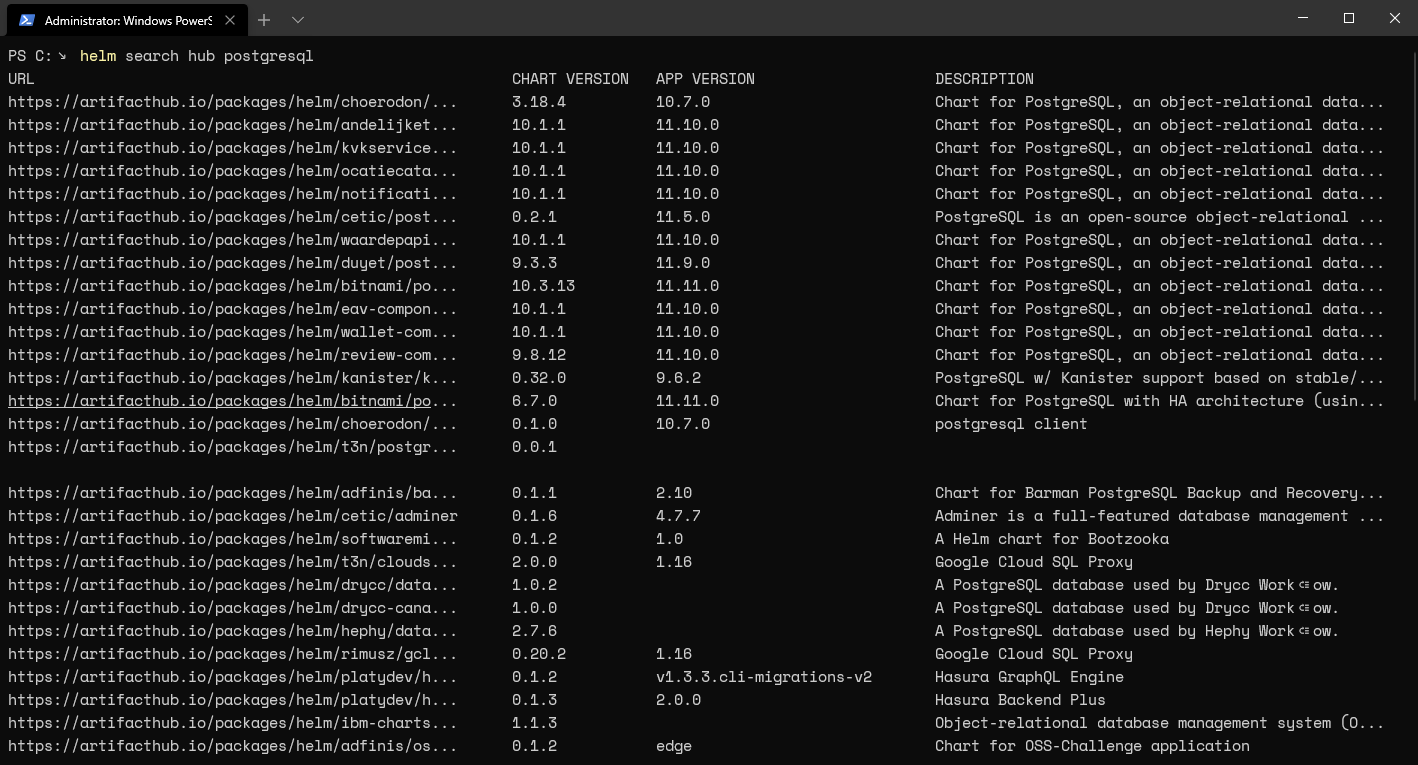
Task: Maximize the terminal window
Action: [x=1349, y=18]
